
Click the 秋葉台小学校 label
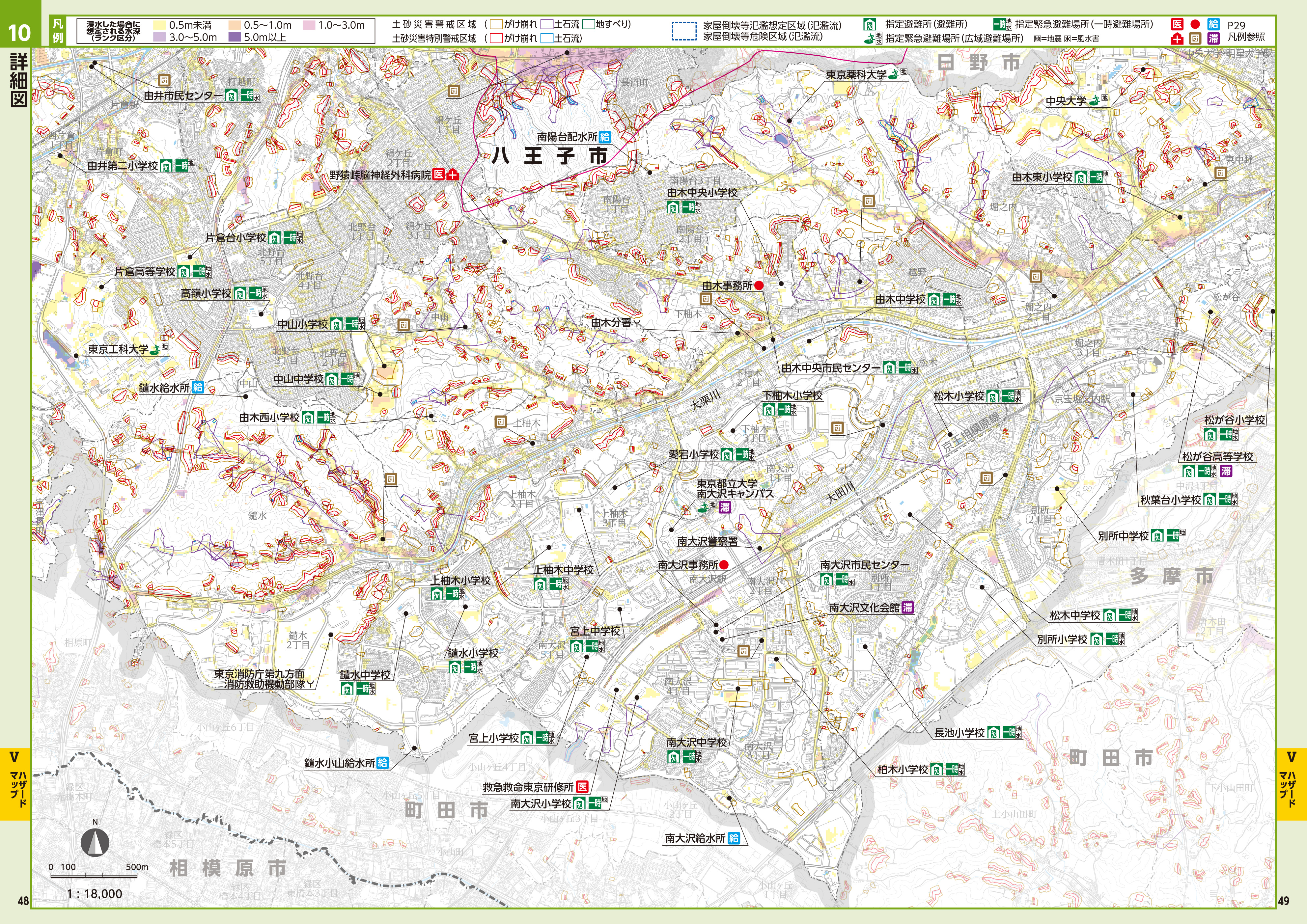[1170, 500]
